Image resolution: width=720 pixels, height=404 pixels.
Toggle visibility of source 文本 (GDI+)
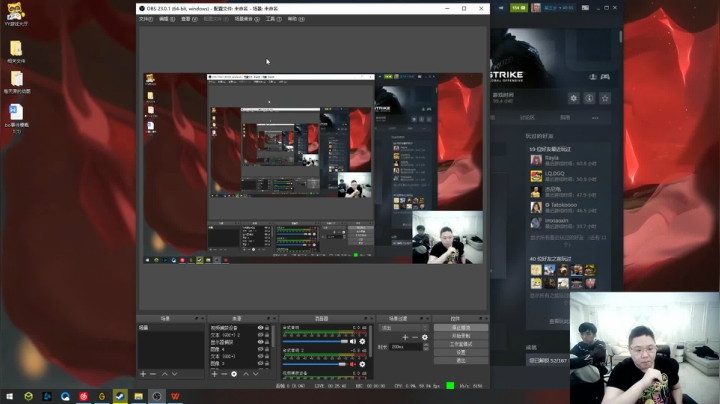tap(260, 356)
